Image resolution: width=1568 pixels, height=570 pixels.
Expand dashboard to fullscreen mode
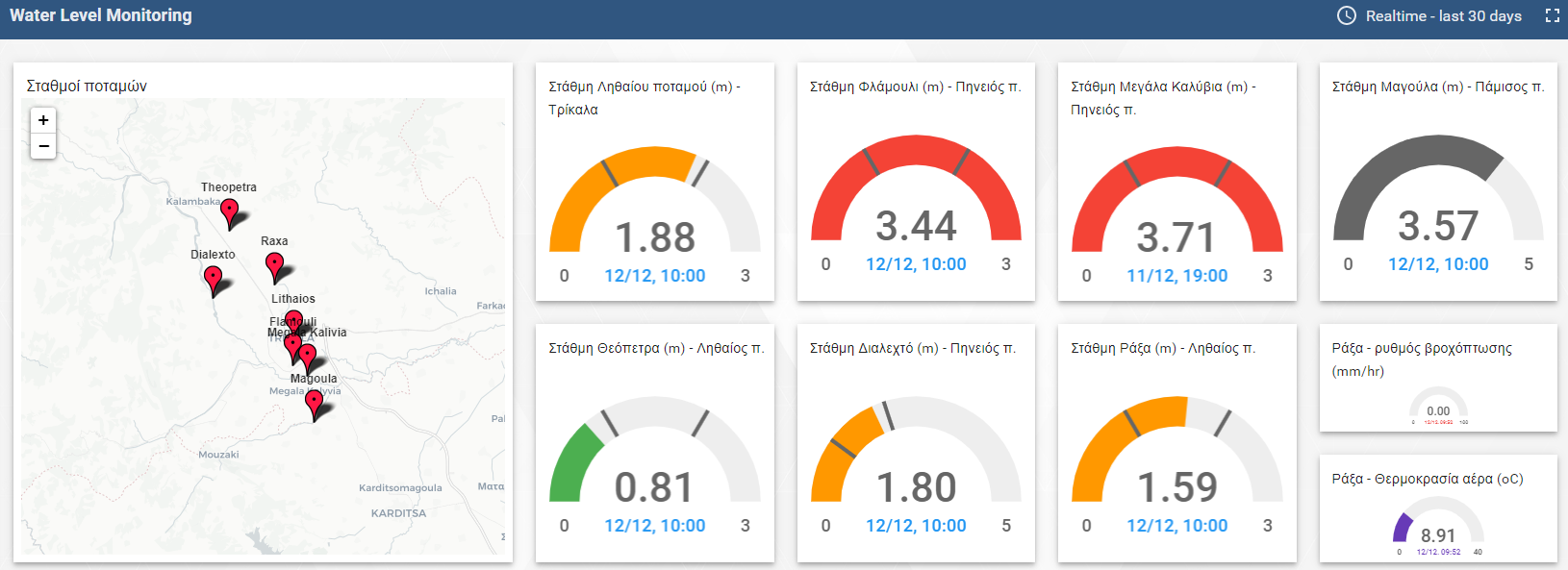(1552, 16)
